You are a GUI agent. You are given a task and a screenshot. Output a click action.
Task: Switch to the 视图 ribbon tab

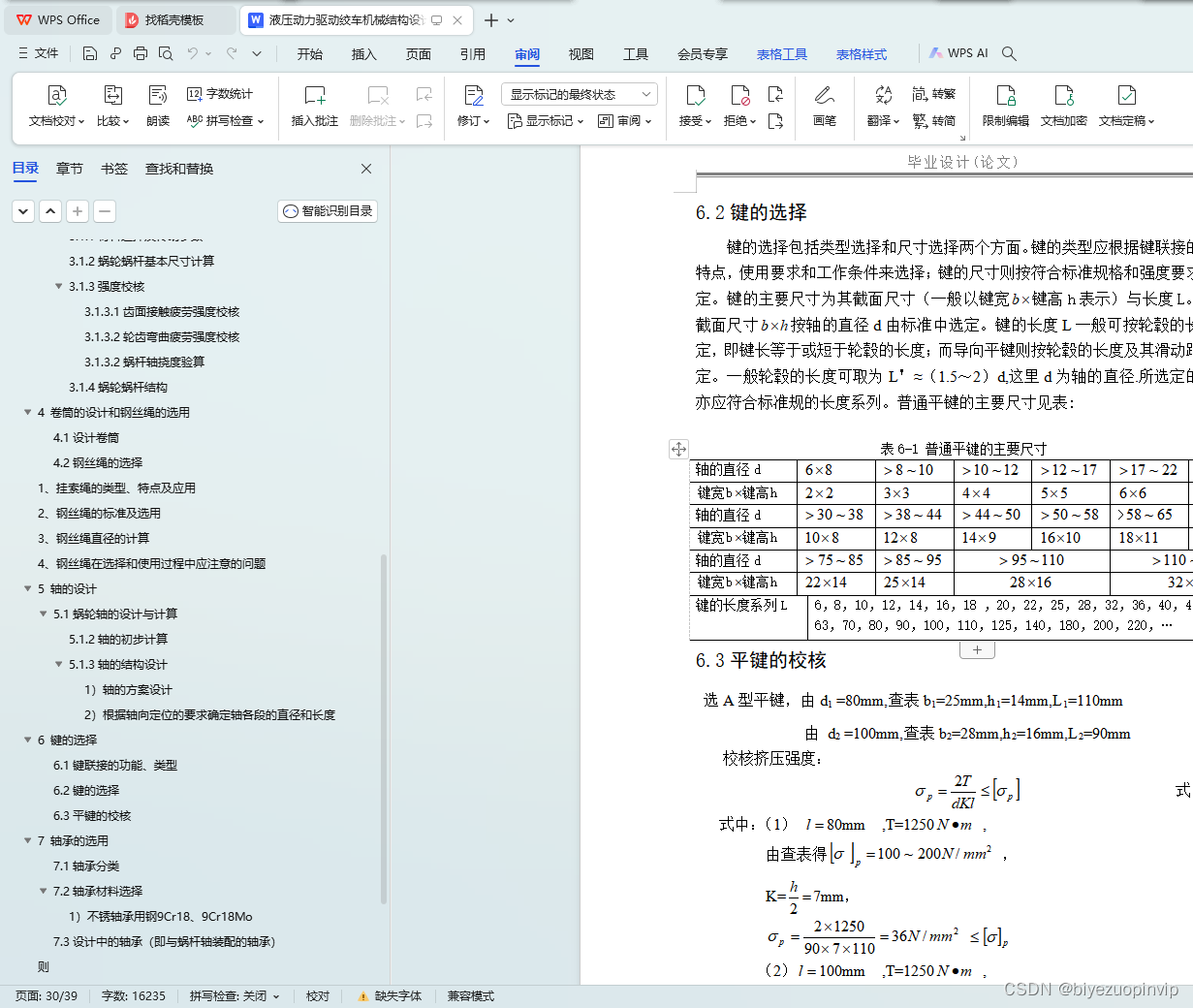click(x=581, y=54)
